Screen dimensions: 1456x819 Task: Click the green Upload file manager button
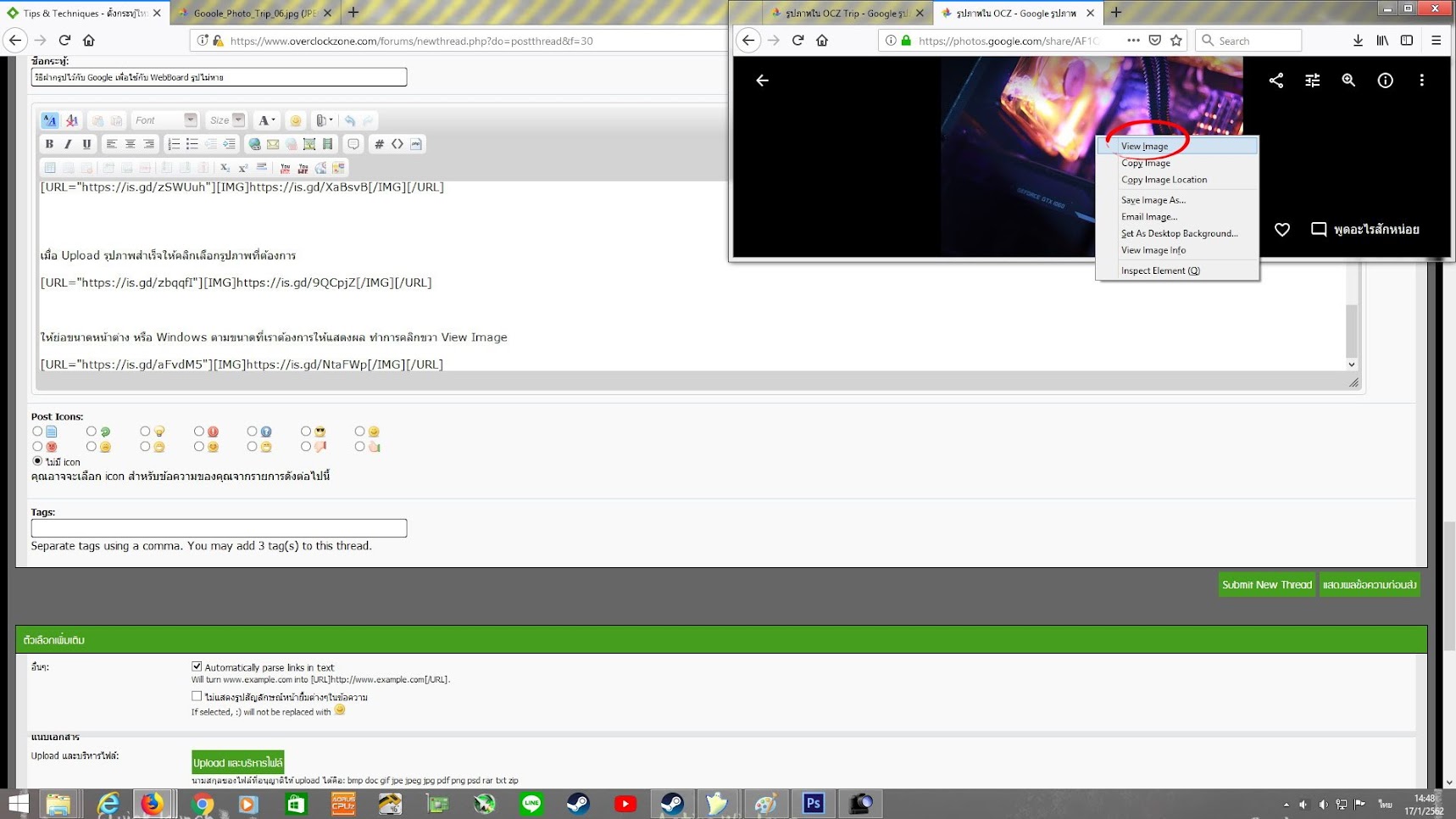[237, 762]
